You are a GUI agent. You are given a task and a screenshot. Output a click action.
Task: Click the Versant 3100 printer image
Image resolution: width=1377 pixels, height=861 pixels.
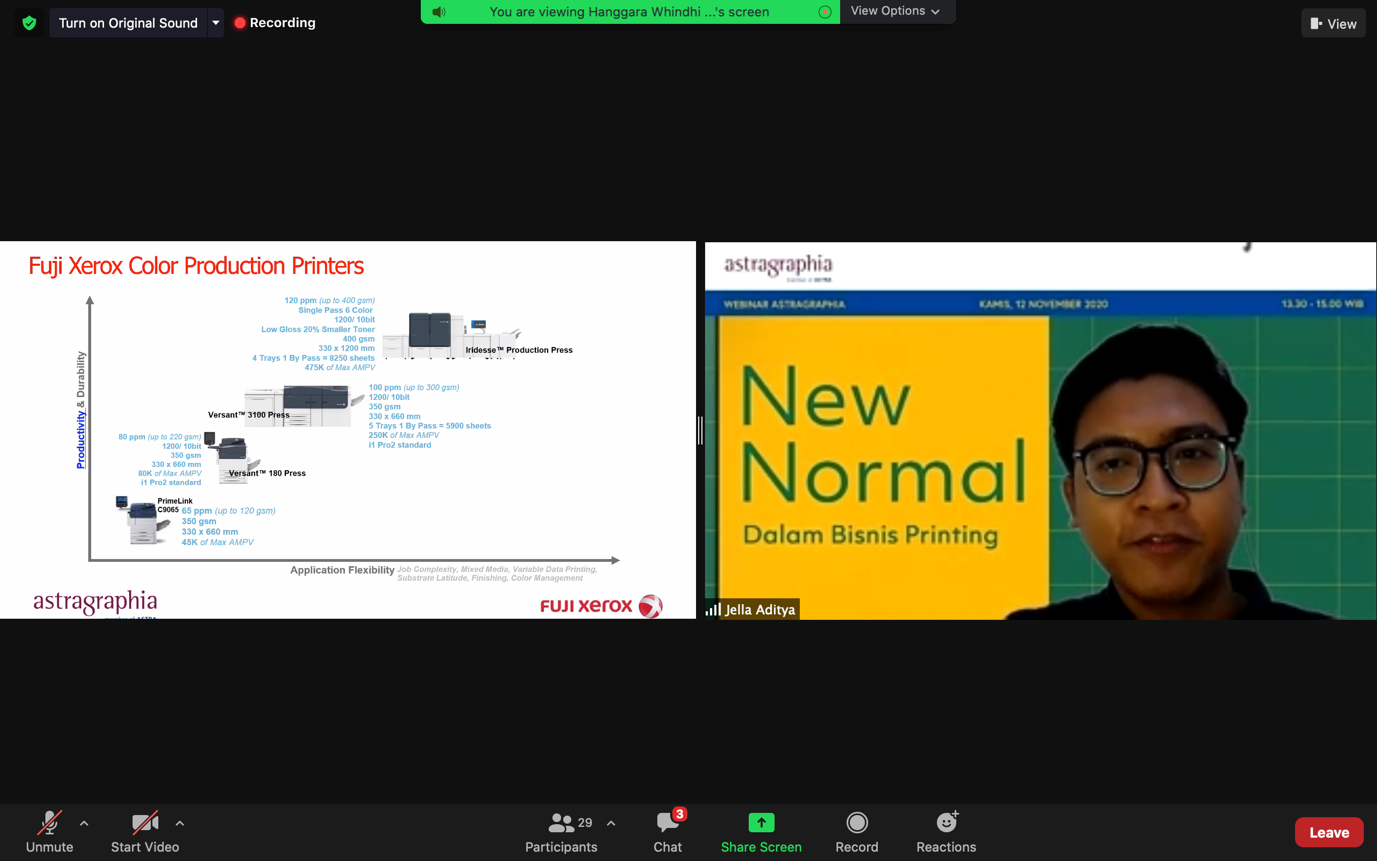(303, 406)
